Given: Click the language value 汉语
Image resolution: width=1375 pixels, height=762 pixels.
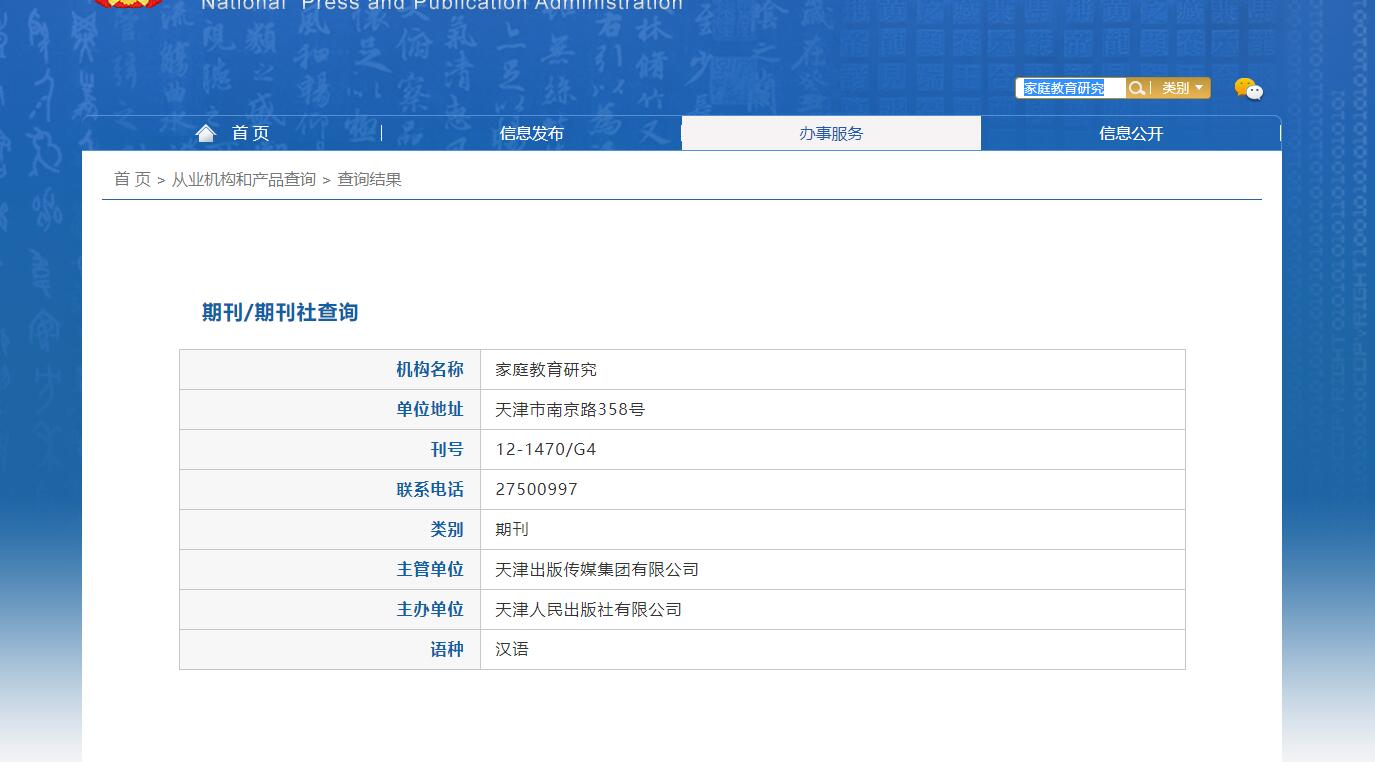Looking at the screenshot, I should 512,650.
